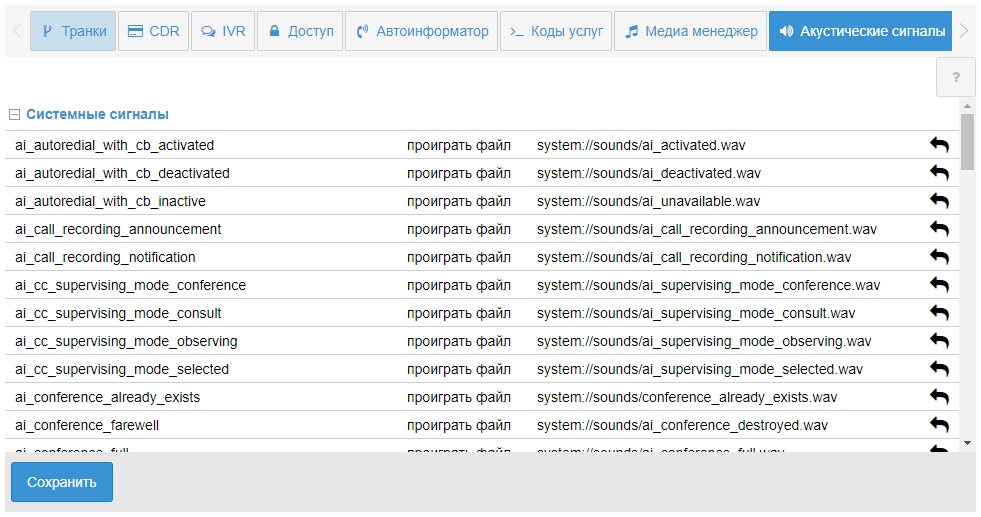The image size is (981, 517).
Task: Collapse the Системные сигналы section
Action: pyautogui.click(x=14, y=115)
